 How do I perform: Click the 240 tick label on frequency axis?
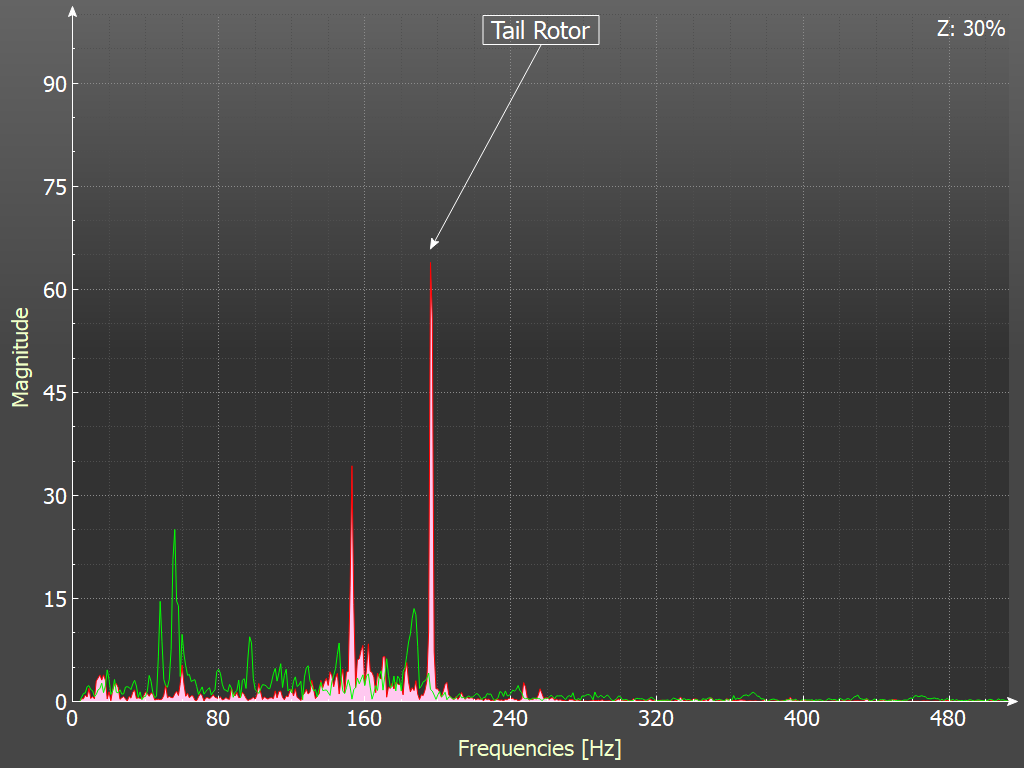[x=510, y=719]
